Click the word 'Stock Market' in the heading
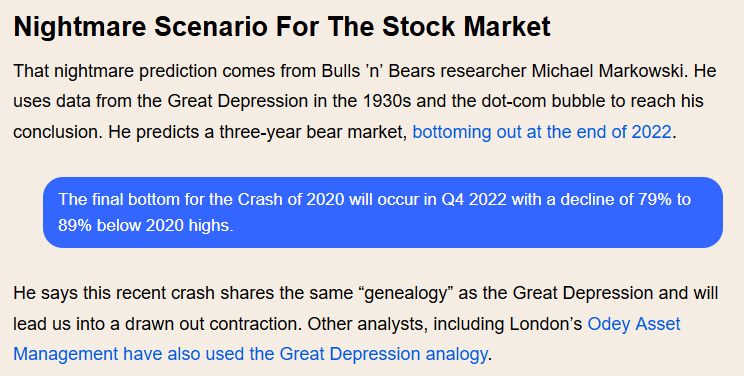The height and width of the screenshot is (376, 744). tap(466, 27)
